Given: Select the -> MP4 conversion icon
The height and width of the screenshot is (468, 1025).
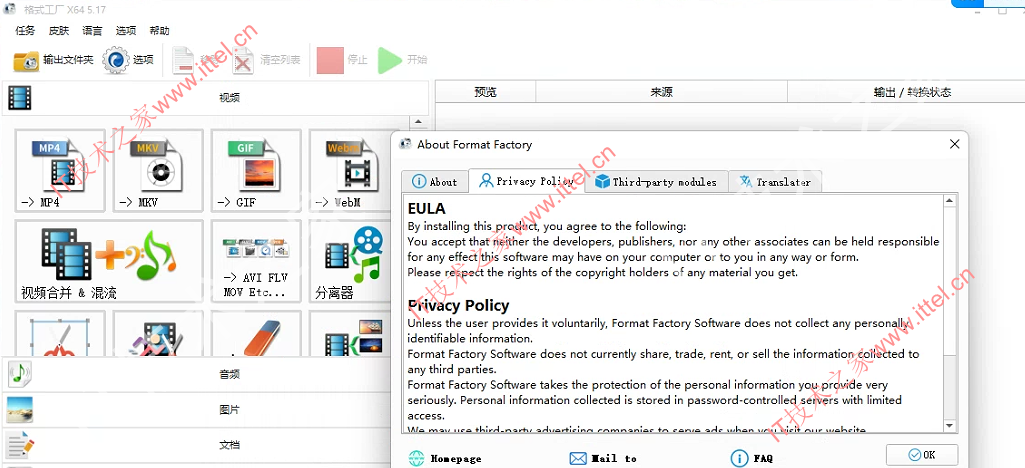Looking at the screenshot, I should [59, 171].
